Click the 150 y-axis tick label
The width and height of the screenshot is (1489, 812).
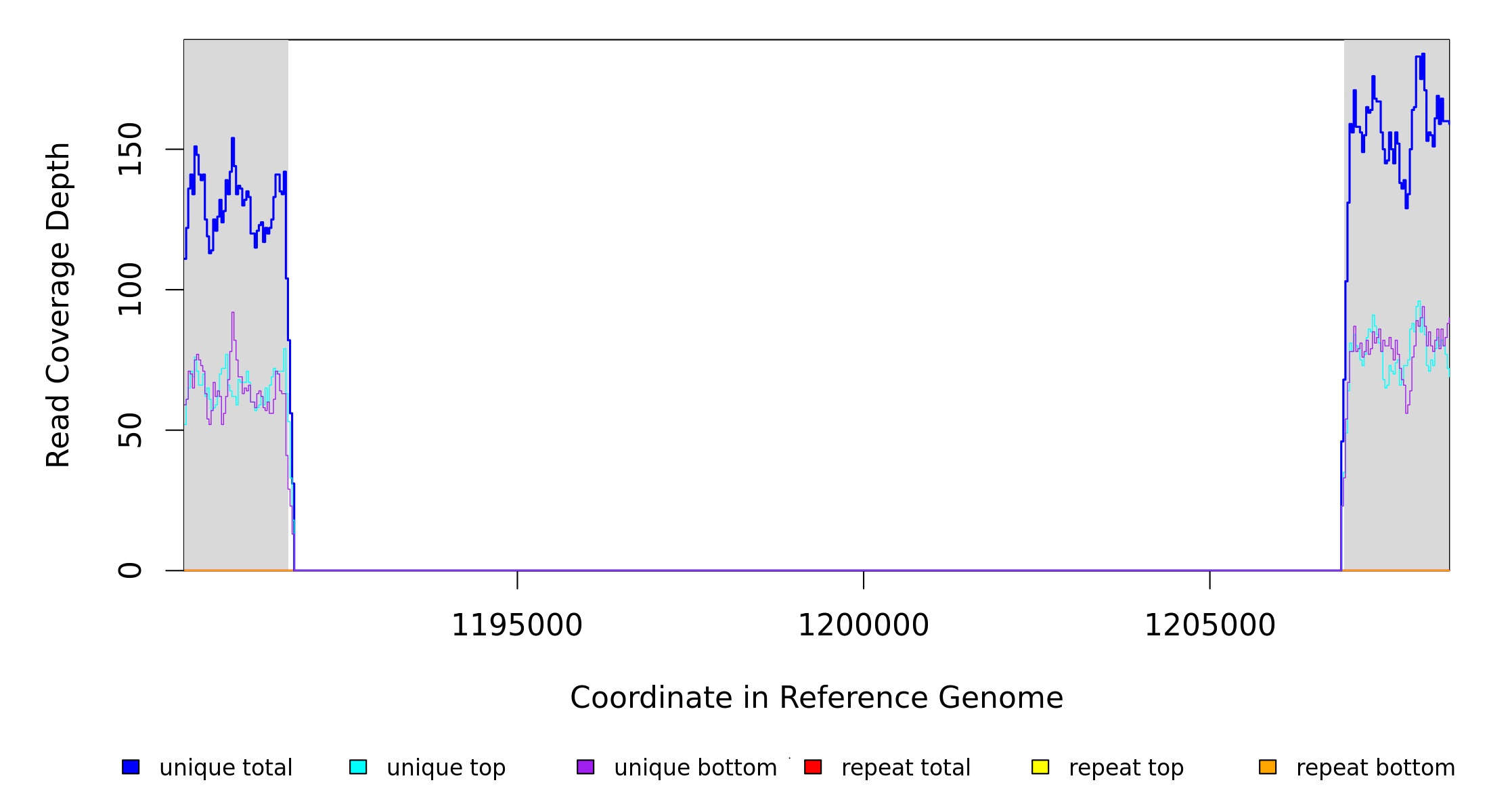(x=130, y=149)
